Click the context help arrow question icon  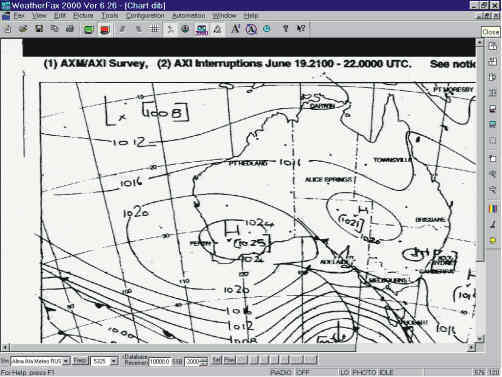(301, 29)
